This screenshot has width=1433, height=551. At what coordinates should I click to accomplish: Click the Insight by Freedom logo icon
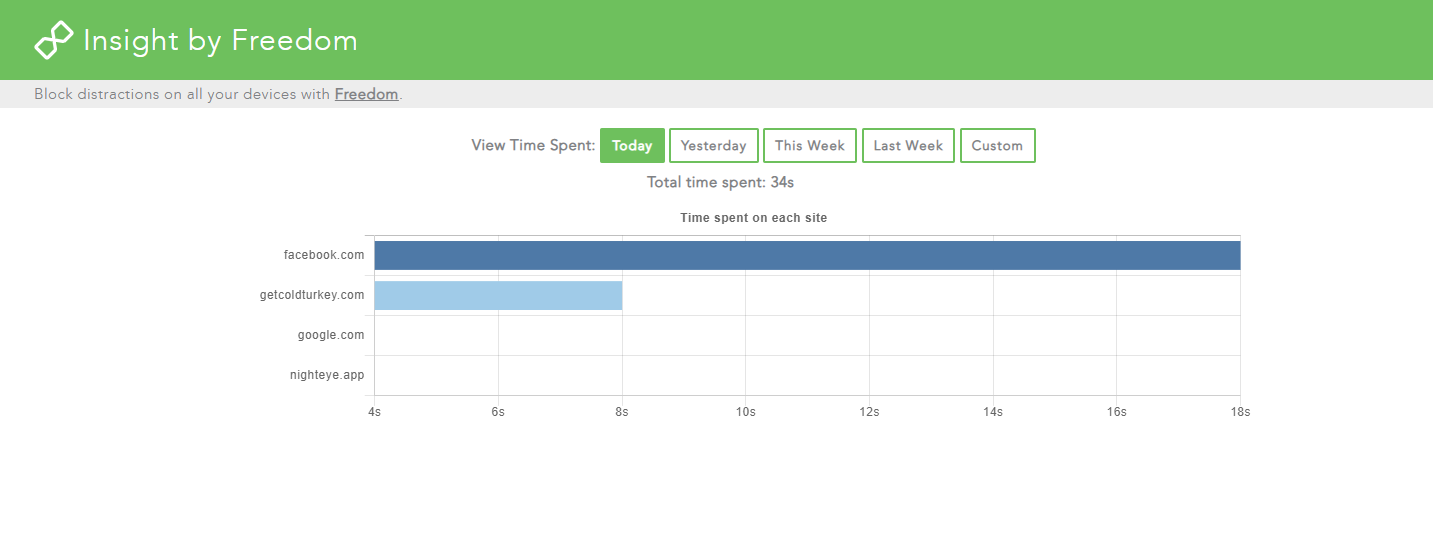click(54, 40)
